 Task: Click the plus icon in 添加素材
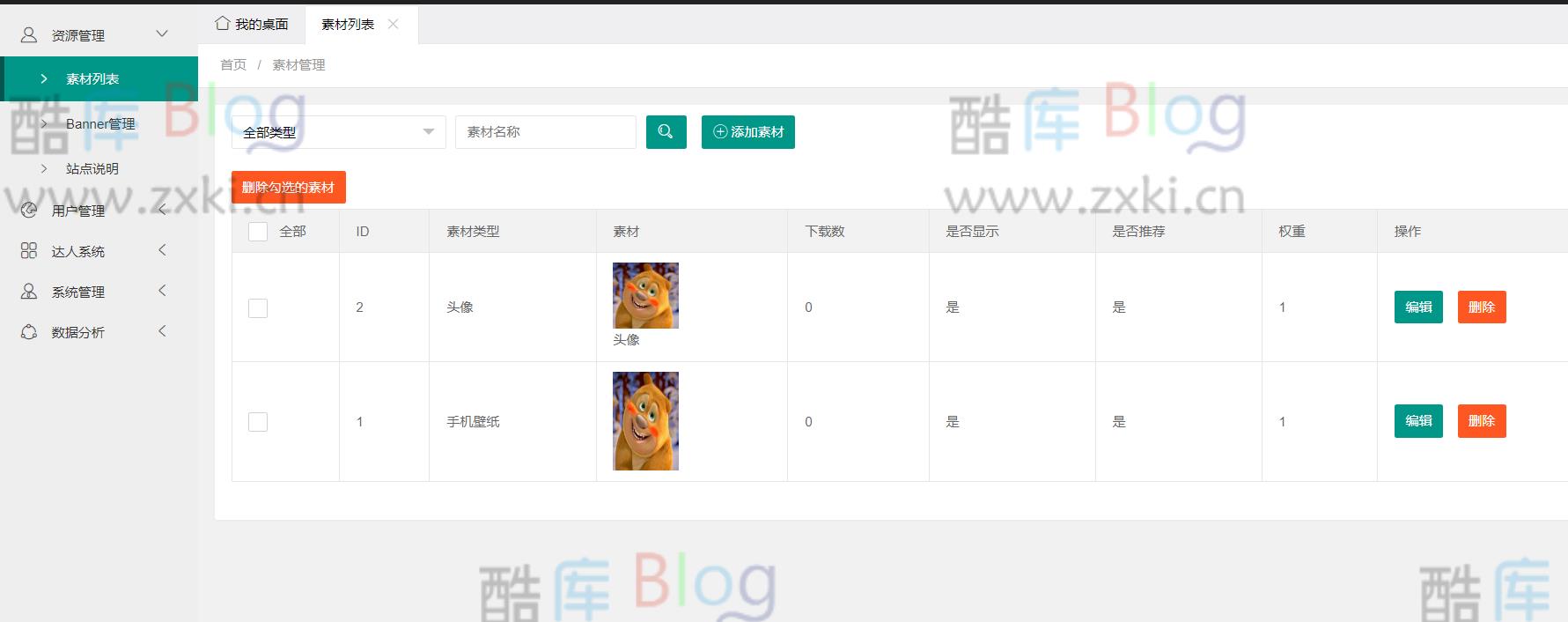tap(720, 132)
